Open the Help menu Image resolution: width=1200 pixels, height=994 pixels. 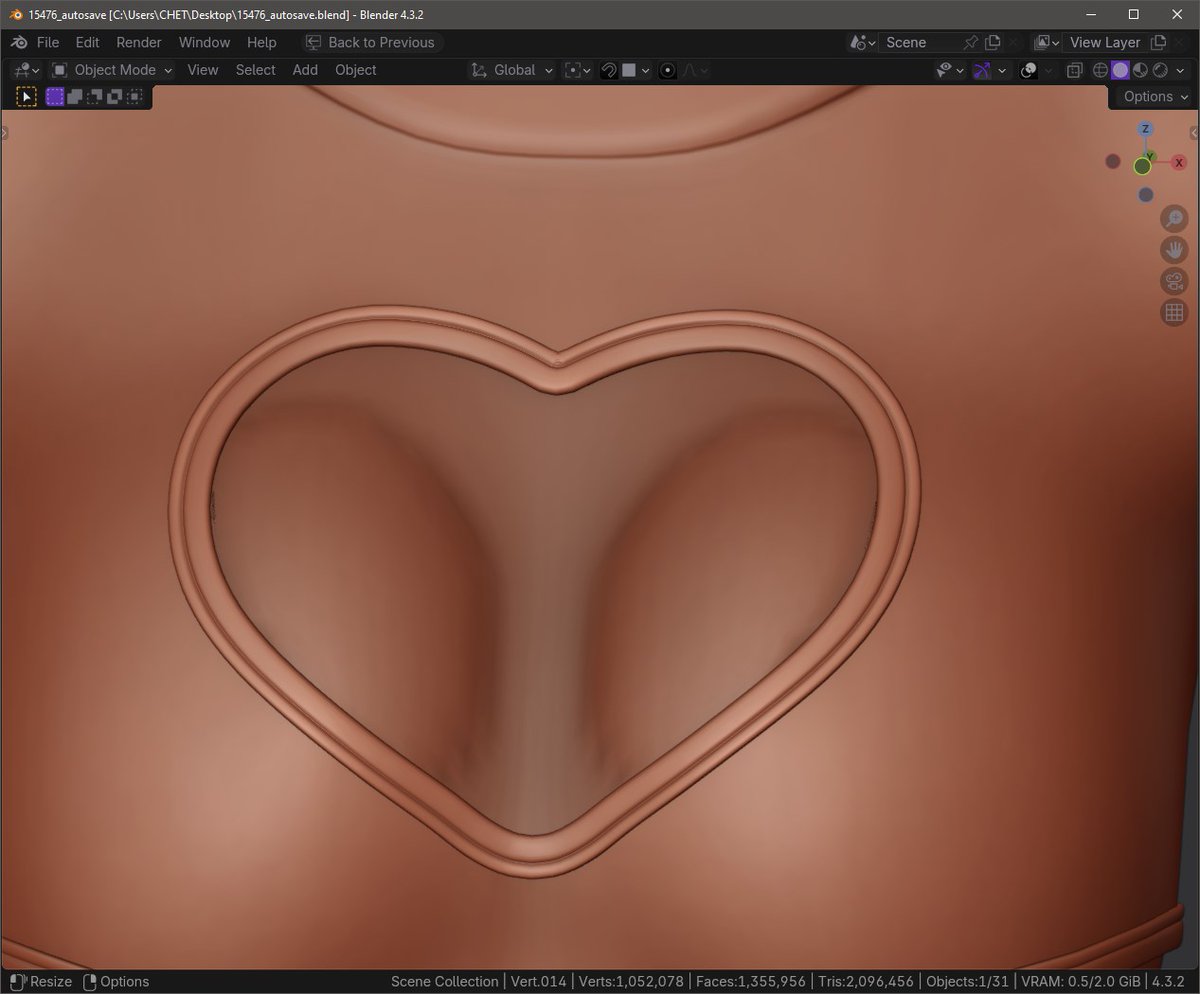coord(261,42)
